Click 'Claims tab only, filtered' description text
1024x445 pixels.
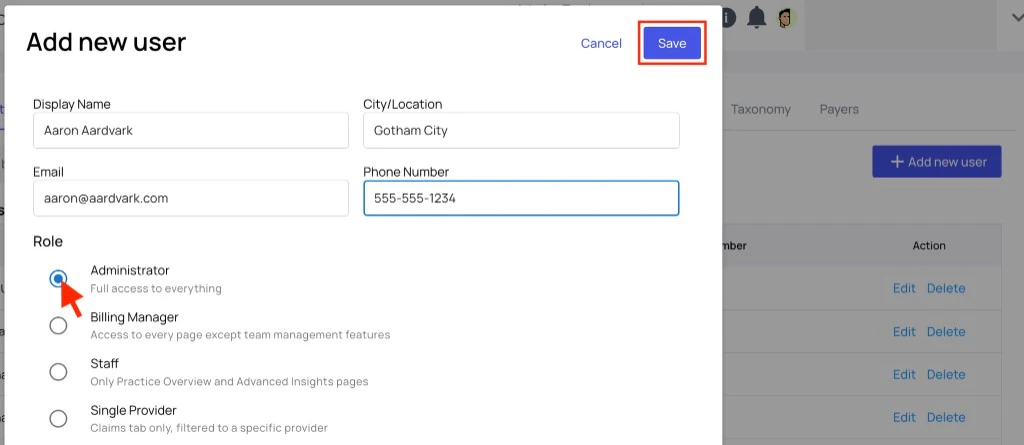[209, 429]
